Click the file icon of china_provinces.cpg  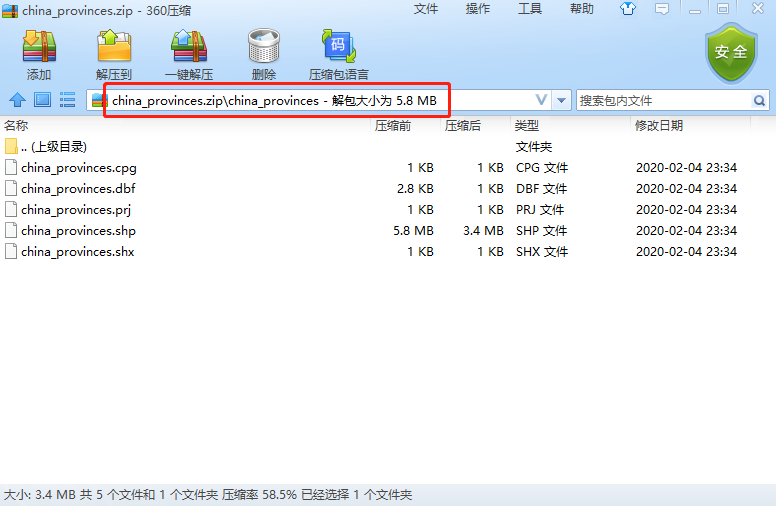pos(11,167)
